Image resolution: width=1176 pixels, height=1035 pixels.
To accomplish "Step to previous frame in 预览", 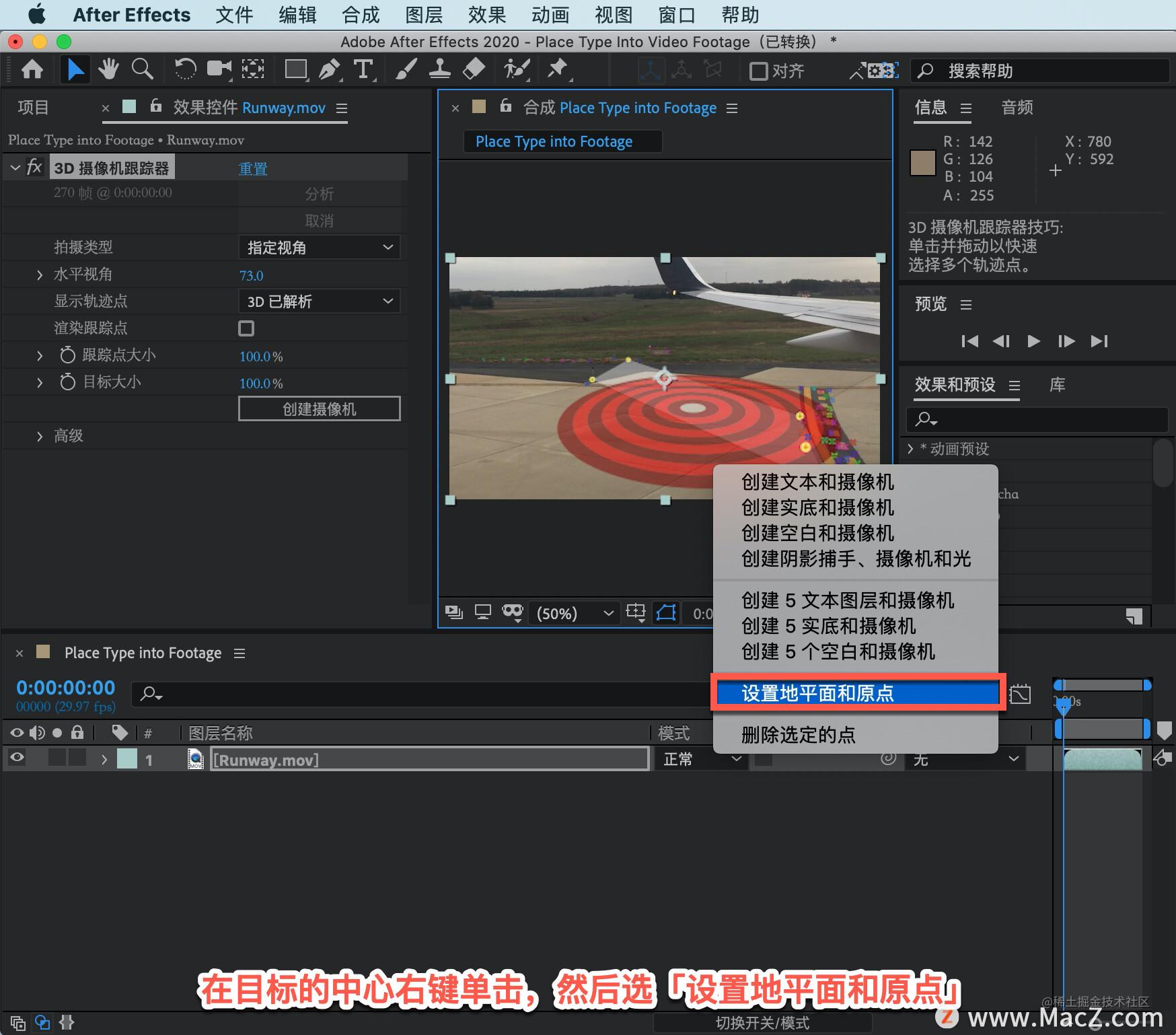I will click(1001, 341).
